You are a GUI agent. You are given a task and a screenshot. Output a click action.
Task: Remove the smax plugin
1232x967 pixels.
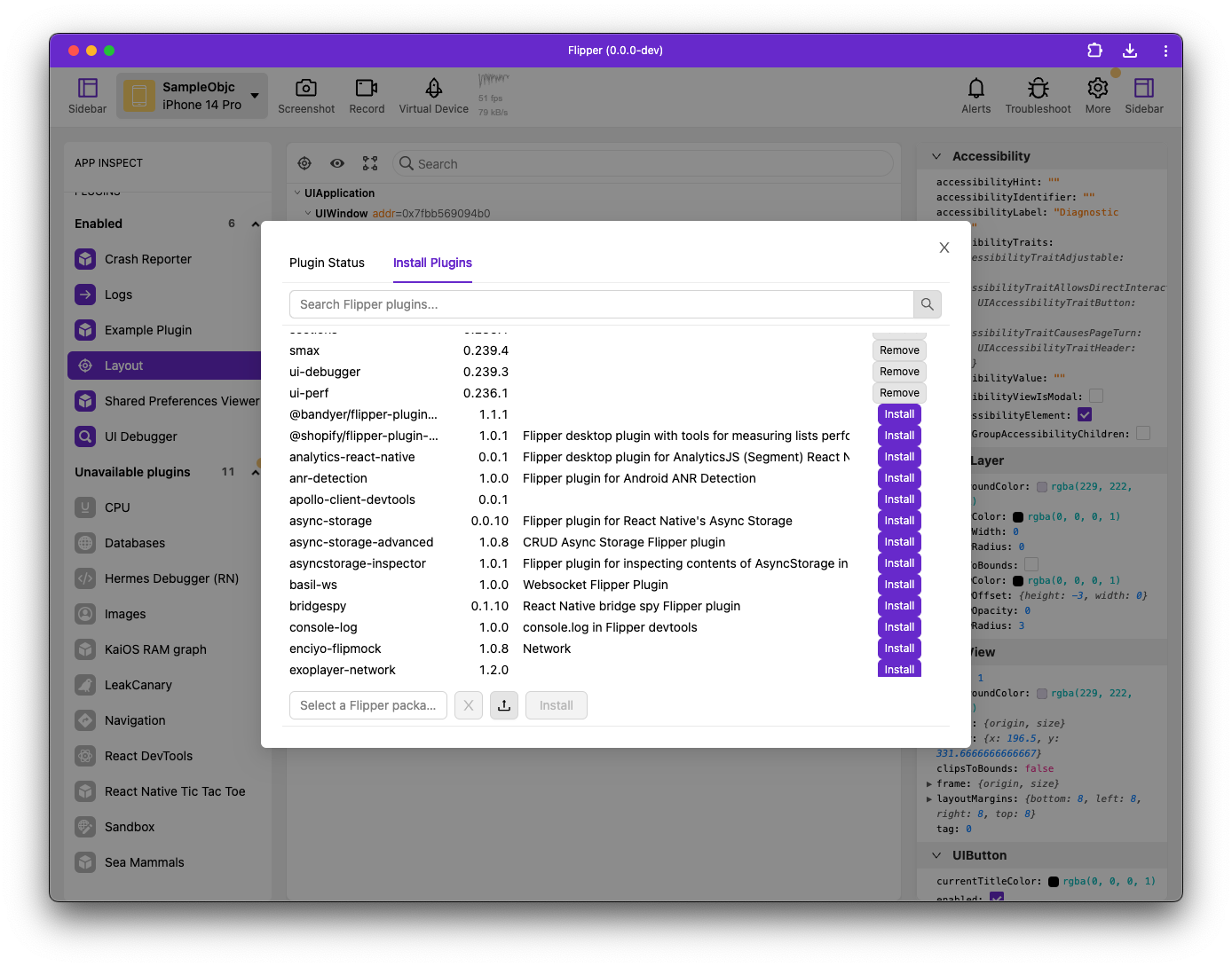[x=899, y=350]
